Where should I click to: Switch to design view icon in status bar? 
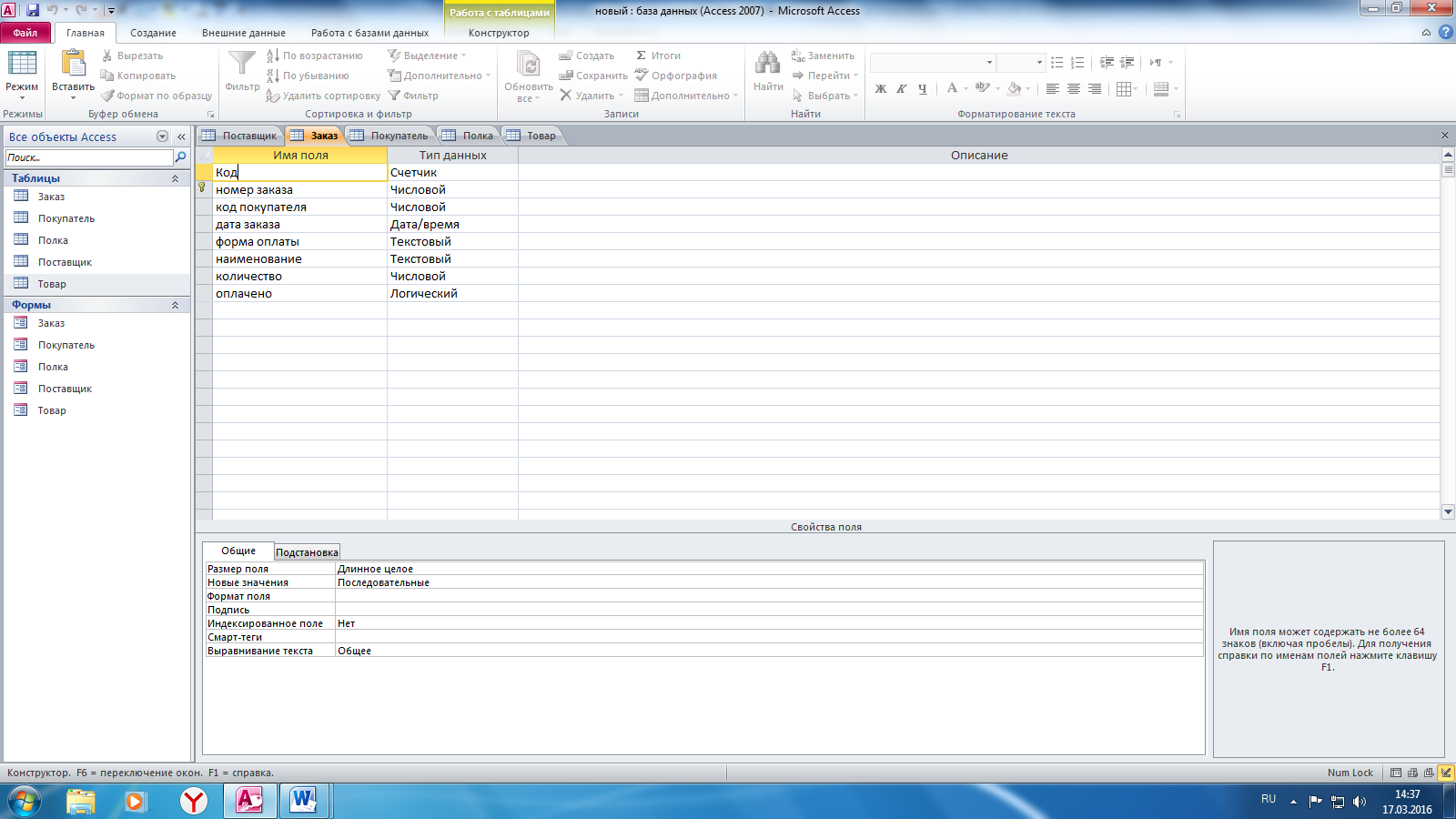coord(1446,773)
